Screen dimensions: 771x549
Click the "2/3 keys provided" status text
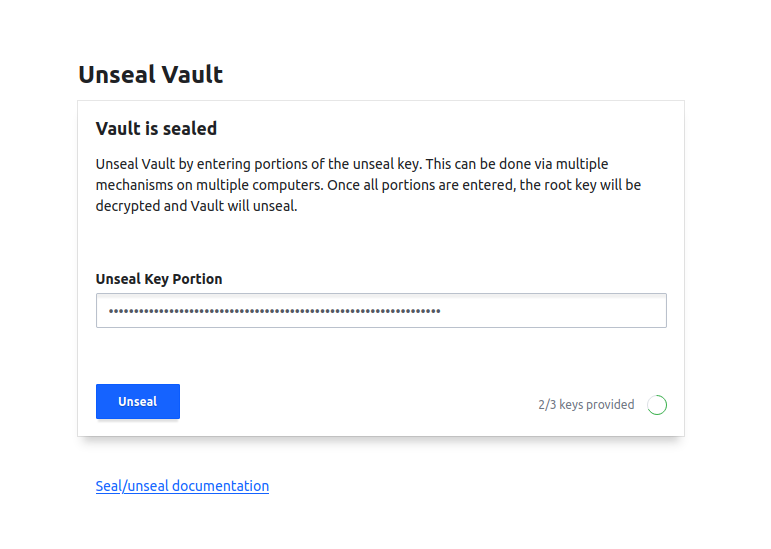coord(586,405)
